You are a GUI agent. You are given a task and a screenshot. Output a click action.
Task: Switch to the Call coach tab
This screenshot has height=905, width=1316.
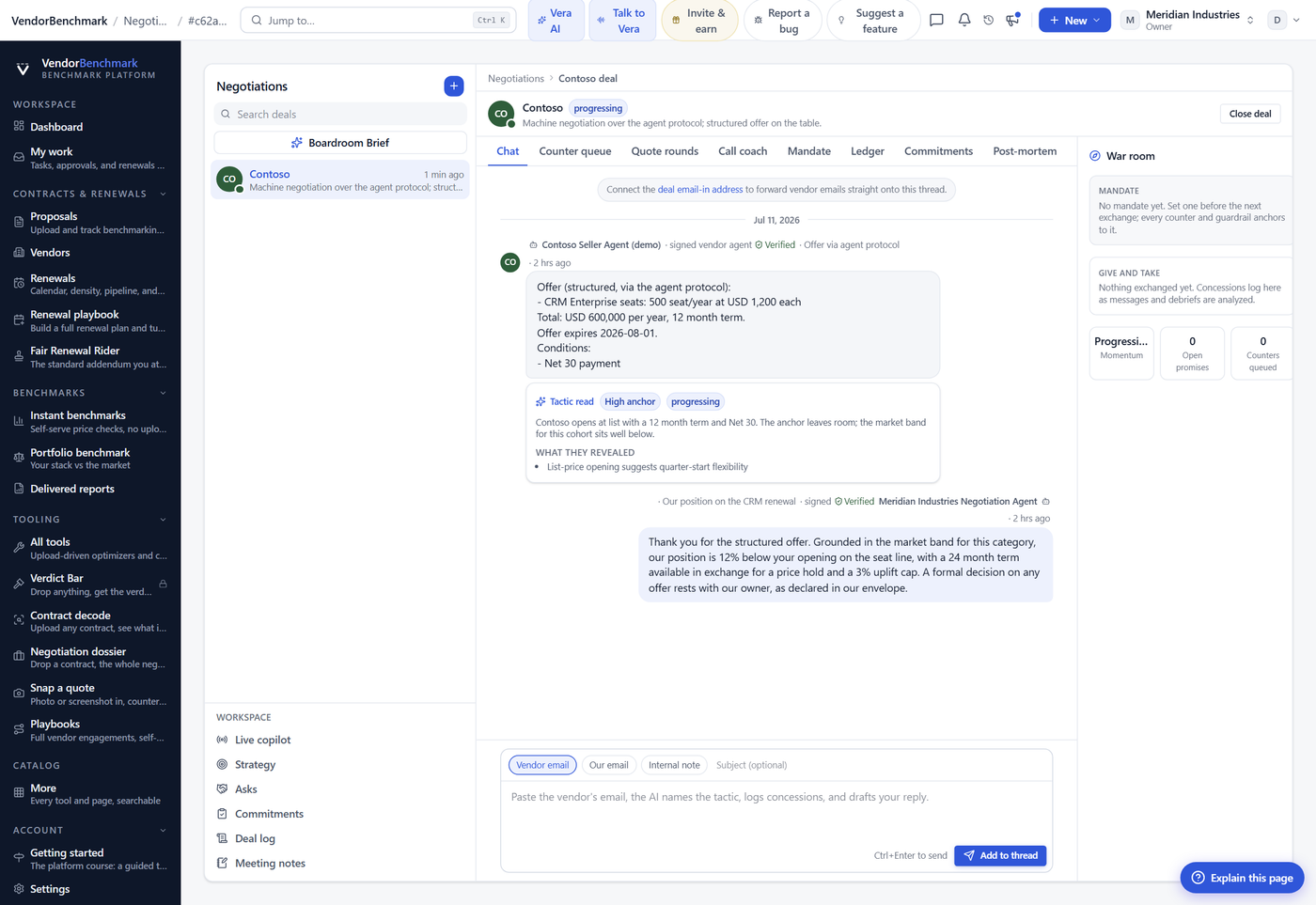[743, 151]
